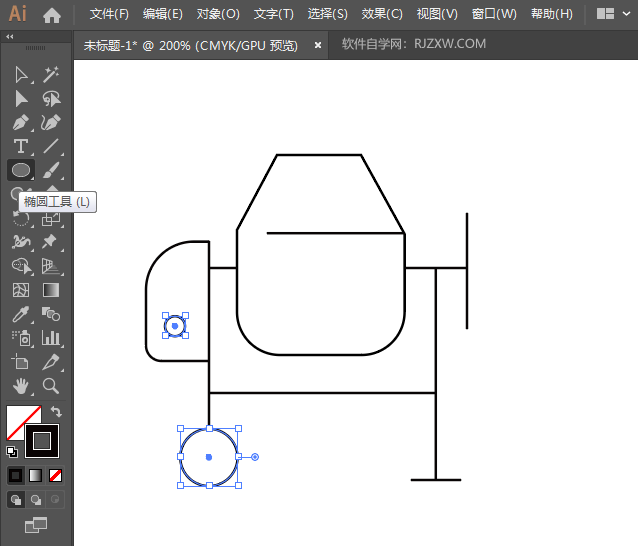
Task: Reset to default fill and stroke
Action: click(x=11, y=451)
